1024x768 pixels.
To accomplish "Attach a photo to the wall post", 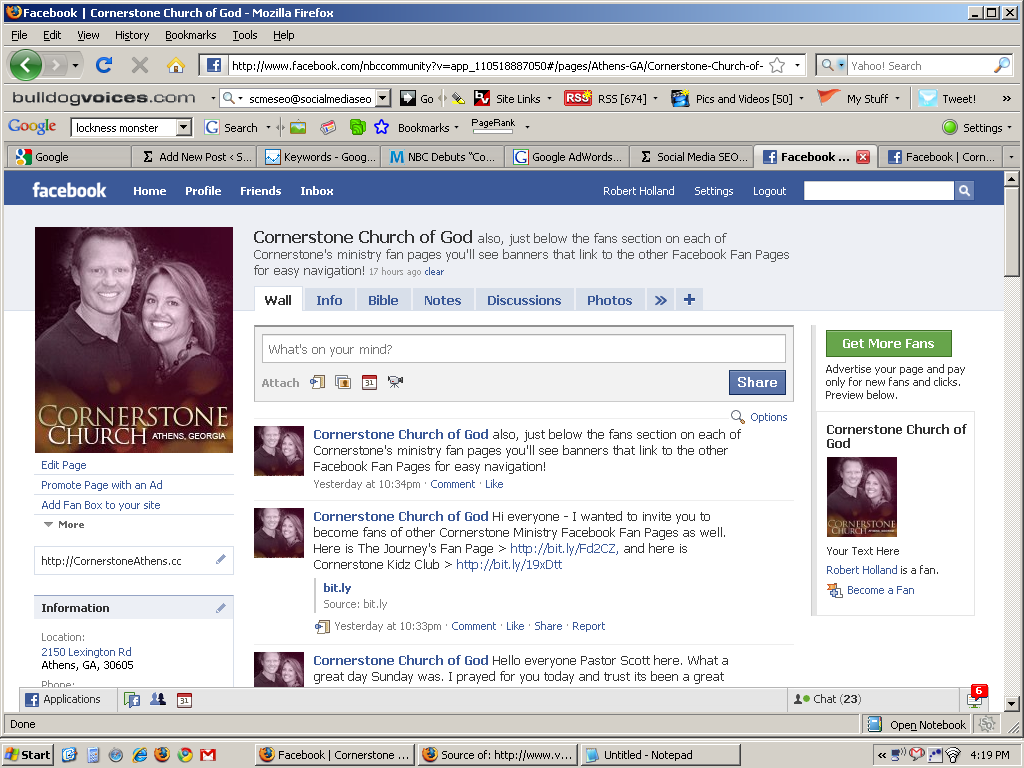I will pyautogui.click(x=343, y=382).
